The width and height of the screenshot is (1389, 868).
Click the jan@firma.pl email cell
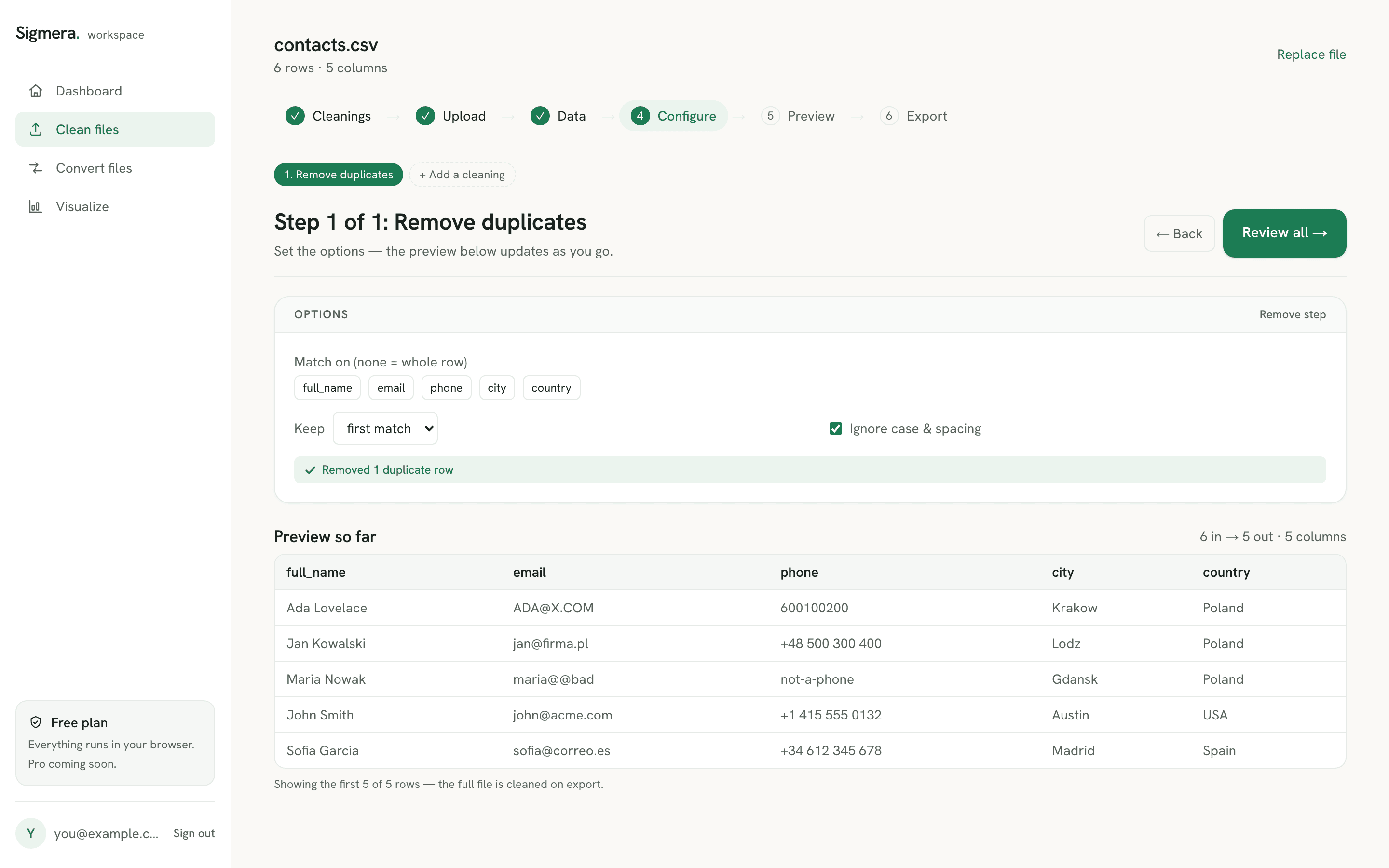click(550, 643)
